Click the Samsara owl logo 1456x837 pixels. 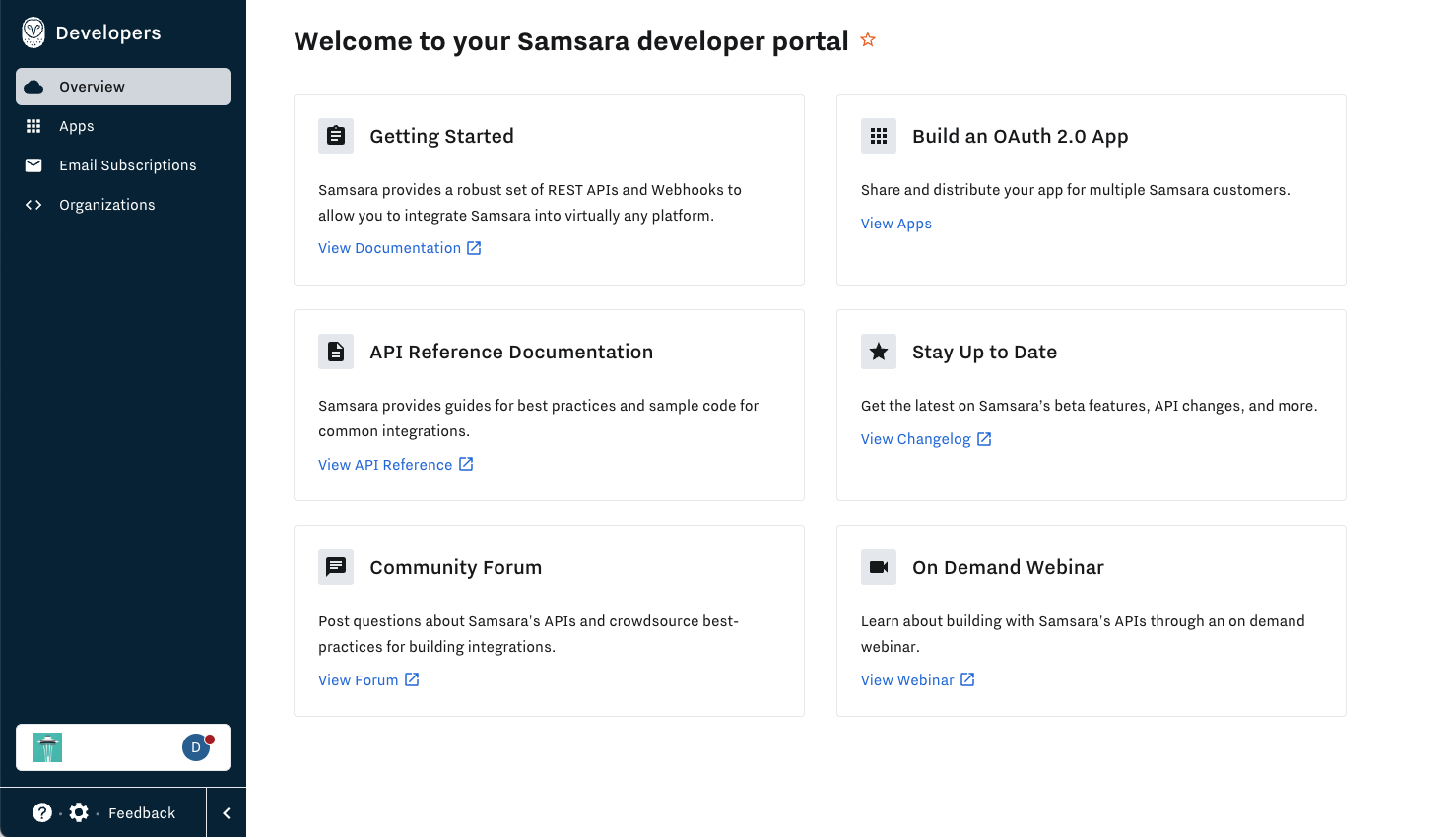pyautogui.click(x=33, y=32)
